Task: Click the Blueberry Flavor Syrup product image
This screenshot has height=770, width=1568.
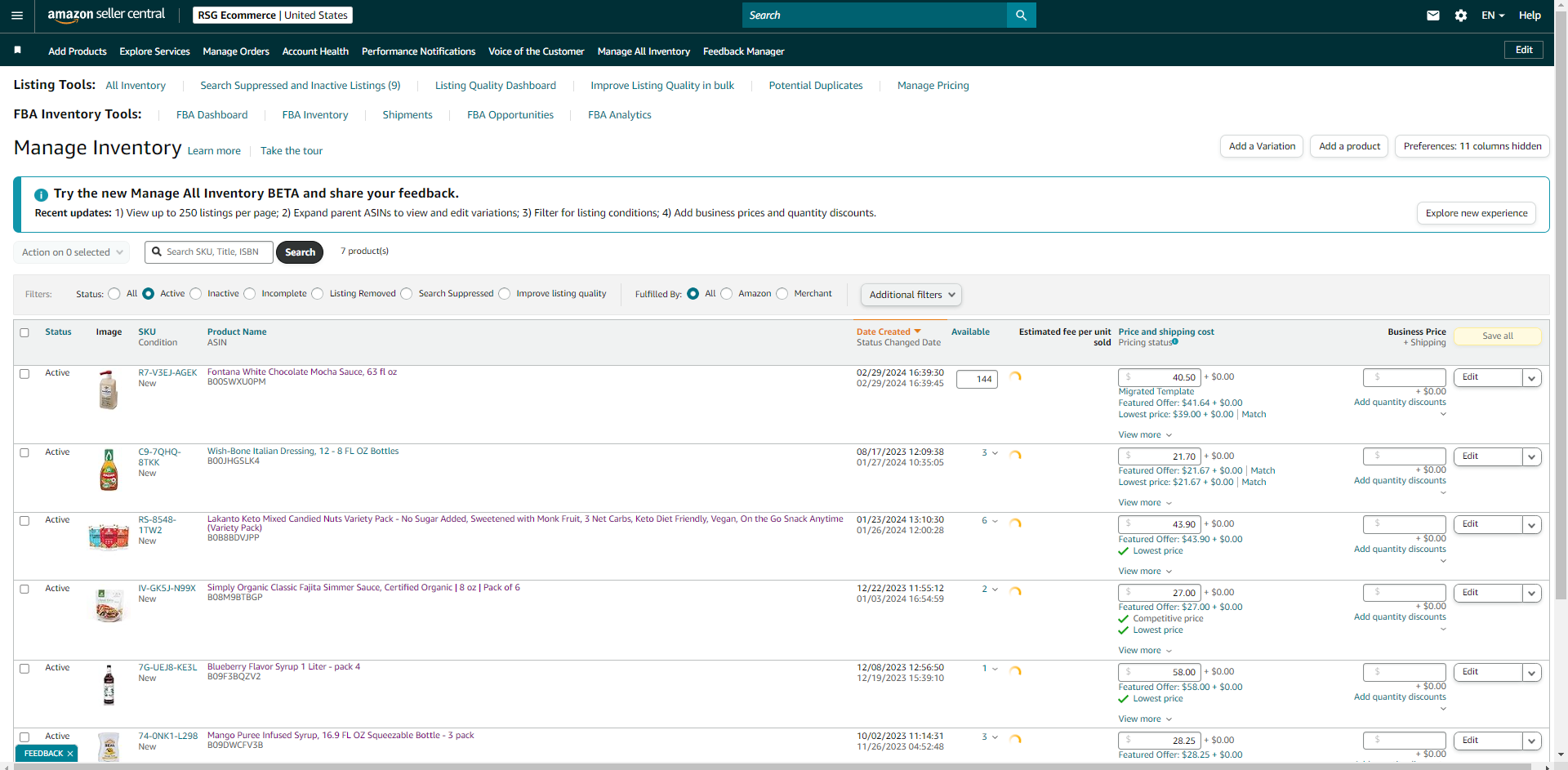Action: tap(109, 684)
